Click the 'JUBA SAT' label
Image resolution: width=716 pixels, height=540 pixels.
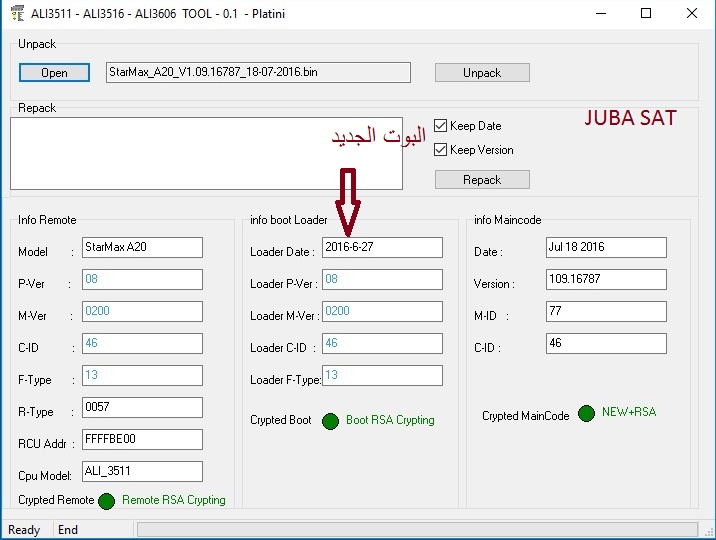630,118
